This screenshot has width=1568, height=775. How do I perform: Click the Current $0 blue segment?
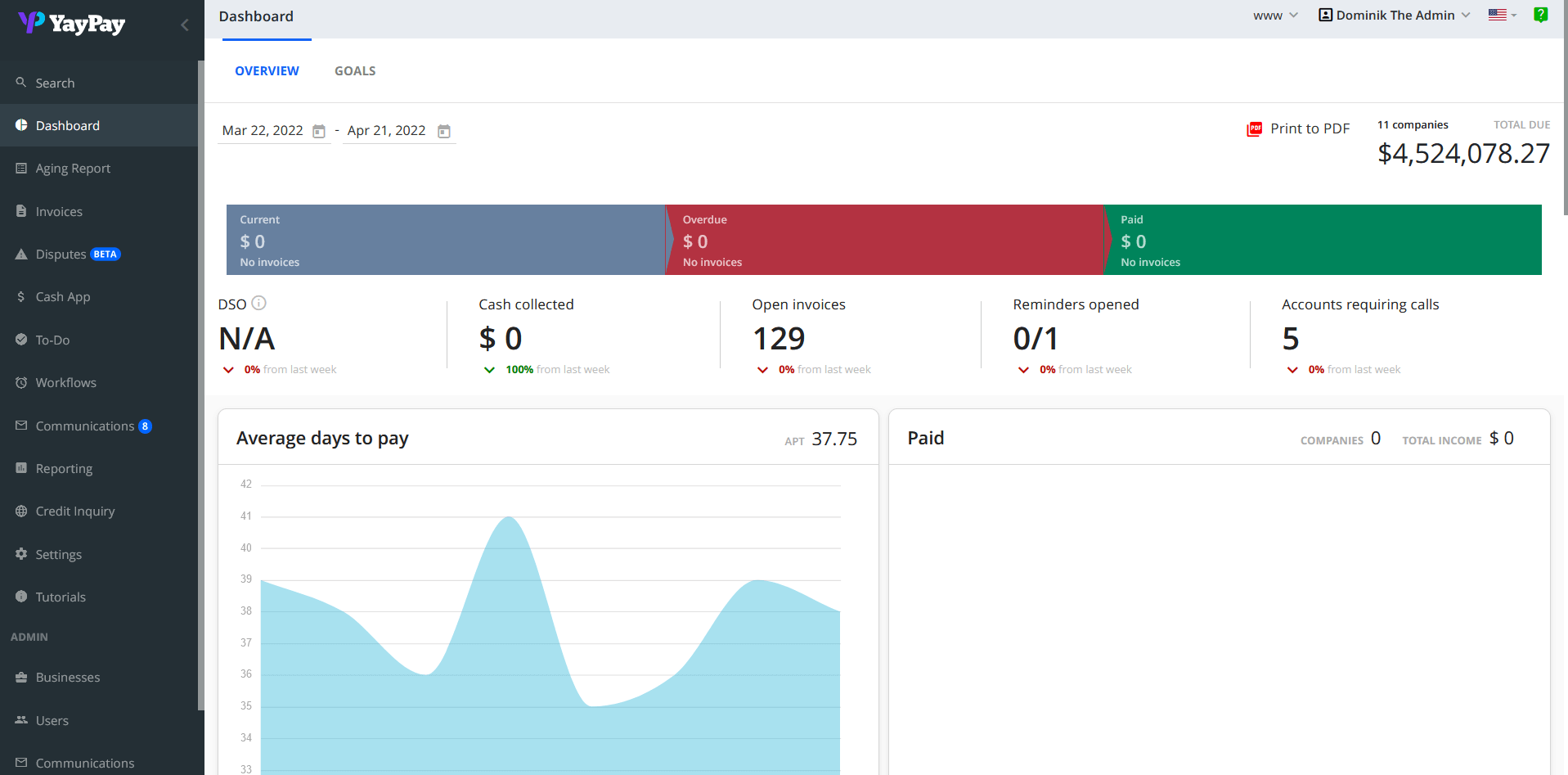[446, 240]
